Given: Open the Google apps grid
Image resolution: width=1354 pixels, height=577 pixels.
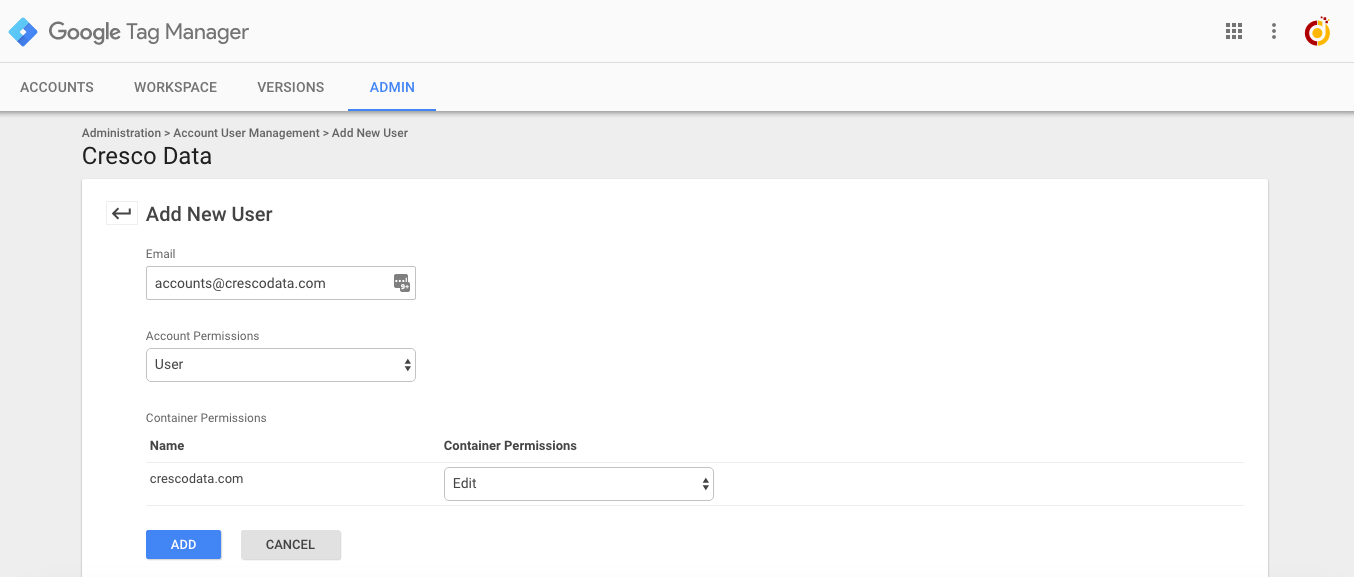Looking at the screenshot, I should (1234, 31).
